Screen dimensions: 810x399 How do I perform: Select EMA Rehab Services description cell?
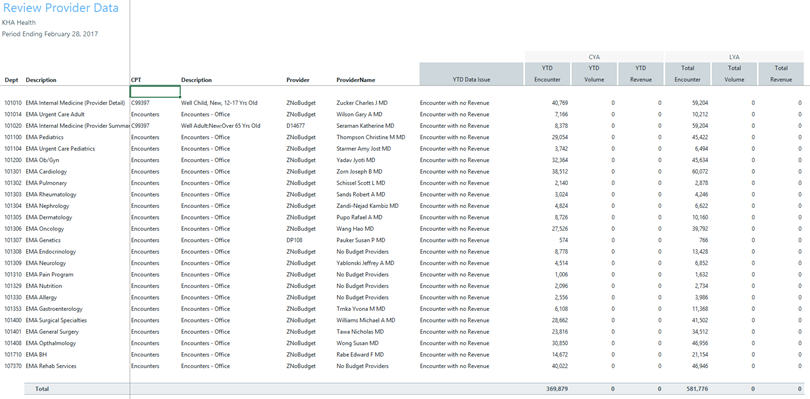tap(51, 366)
